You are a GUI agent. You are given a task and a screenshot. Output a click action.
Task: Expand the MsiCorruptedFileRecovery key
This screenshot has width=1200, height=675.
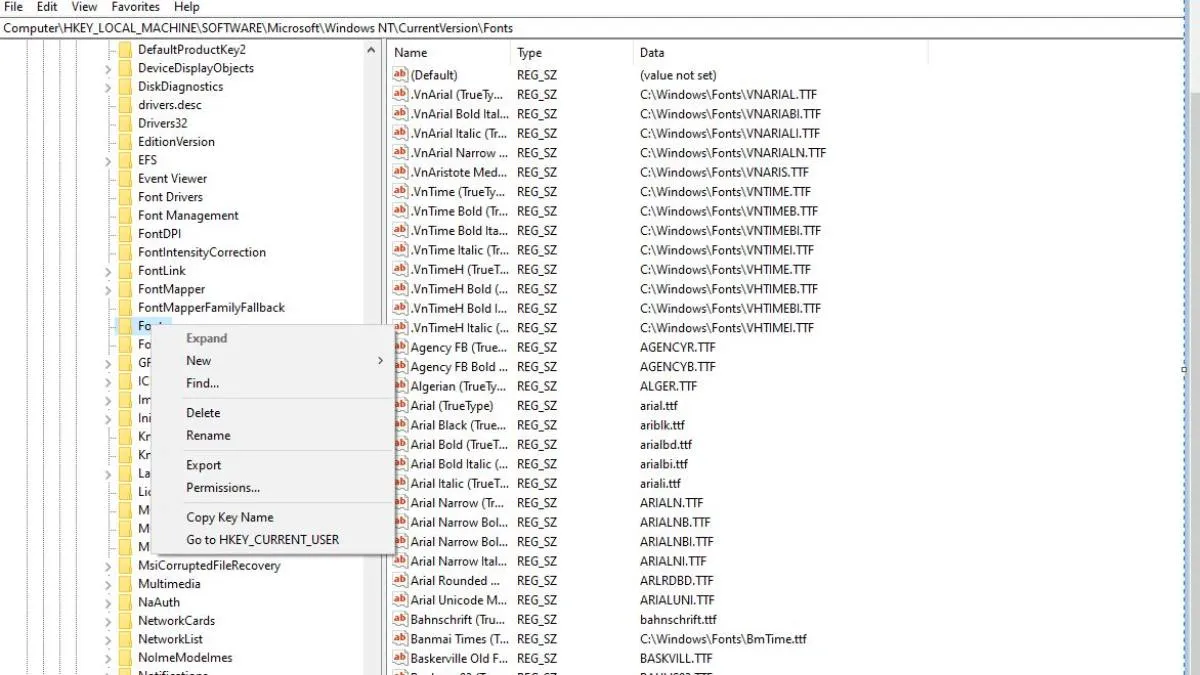tap(108, 565)
